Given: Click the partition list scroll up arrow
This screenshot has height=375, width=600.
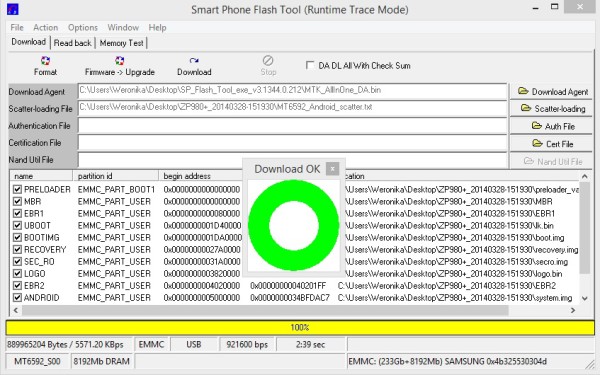Looking at the screenshot, I should (x=584, y=176).
